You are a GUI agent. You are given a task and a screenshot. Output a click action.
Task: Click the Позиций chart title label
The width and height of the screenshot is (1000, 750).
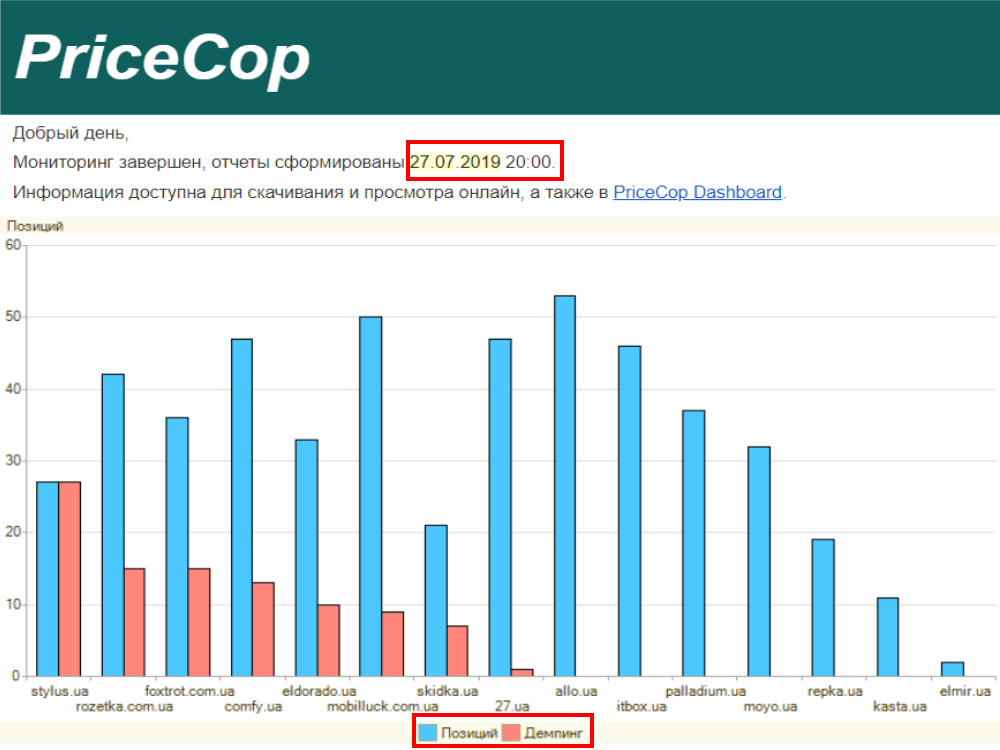tap(35, 226)
